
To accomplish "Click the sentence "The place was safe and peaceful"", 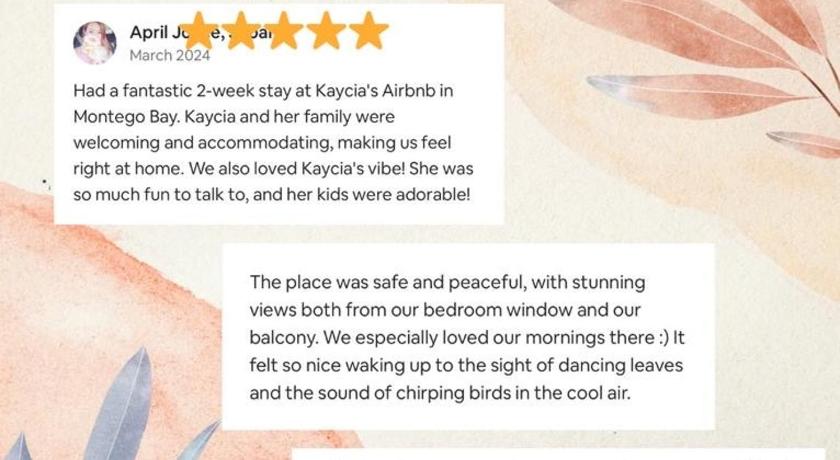I will (385, 283).
